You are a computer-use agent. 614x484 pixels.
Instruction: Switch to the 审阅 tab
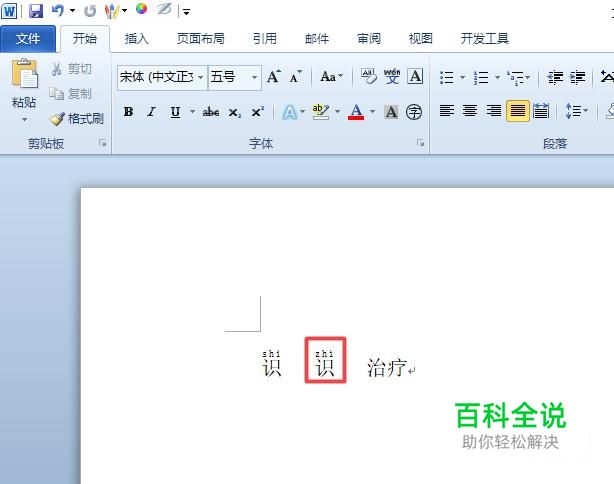click(369, 39)
